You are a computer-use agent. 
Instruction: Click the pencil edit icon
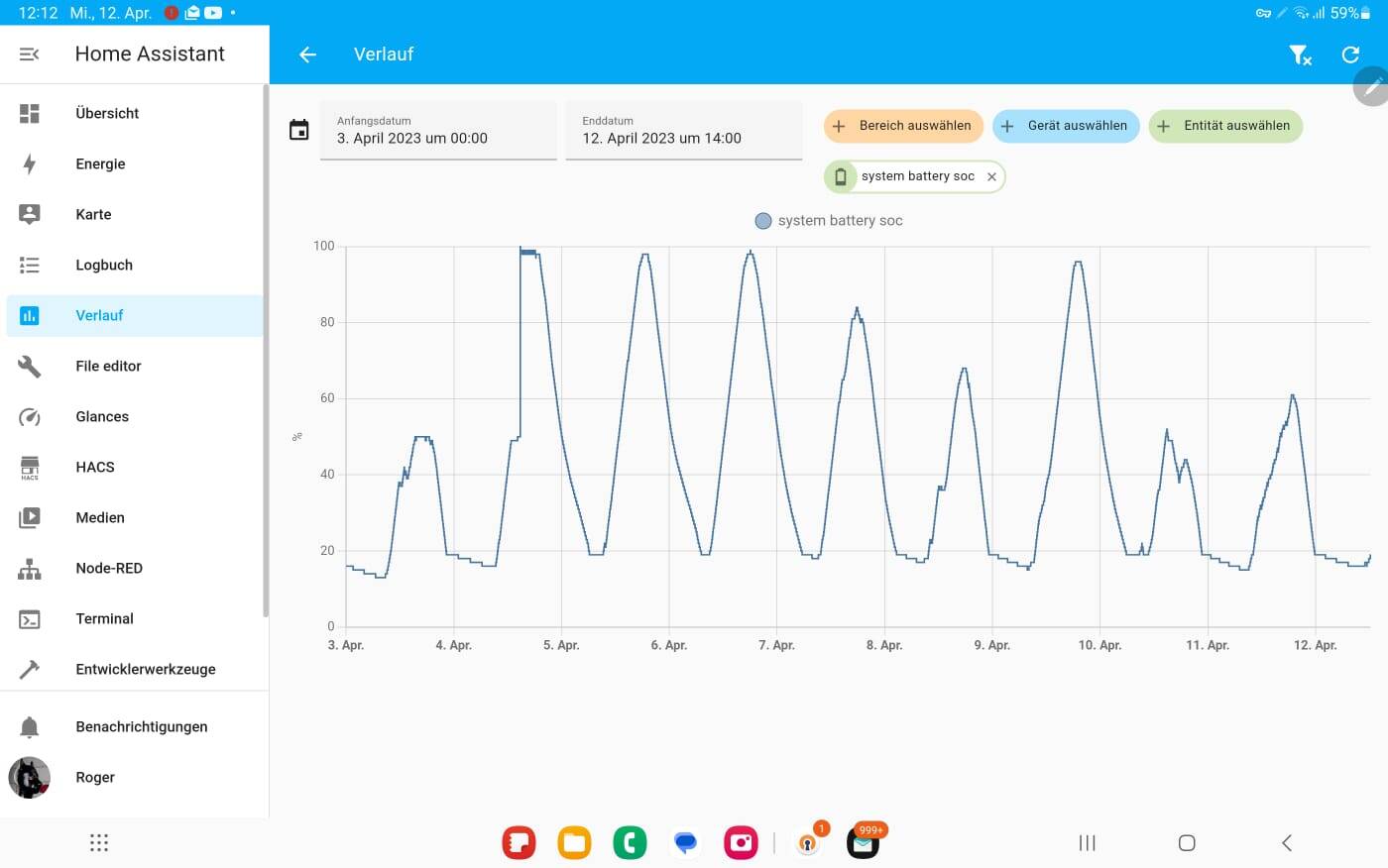click(1372, 86)
